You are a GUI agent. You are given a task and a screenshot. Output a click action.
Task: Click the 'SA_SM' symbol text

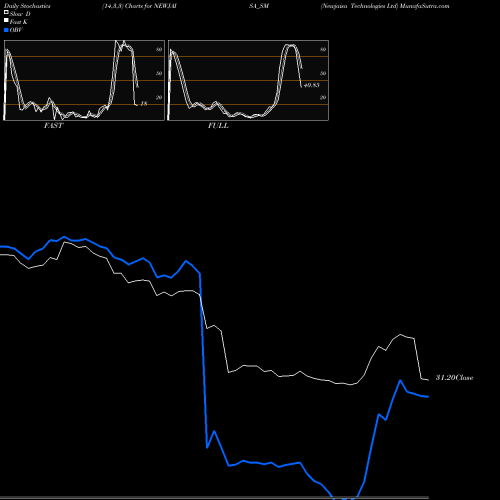(x=259, y=6)
